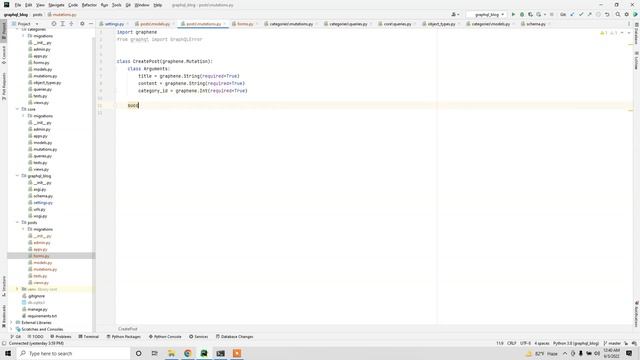Expand the venv library root folder

click(18, 289)
